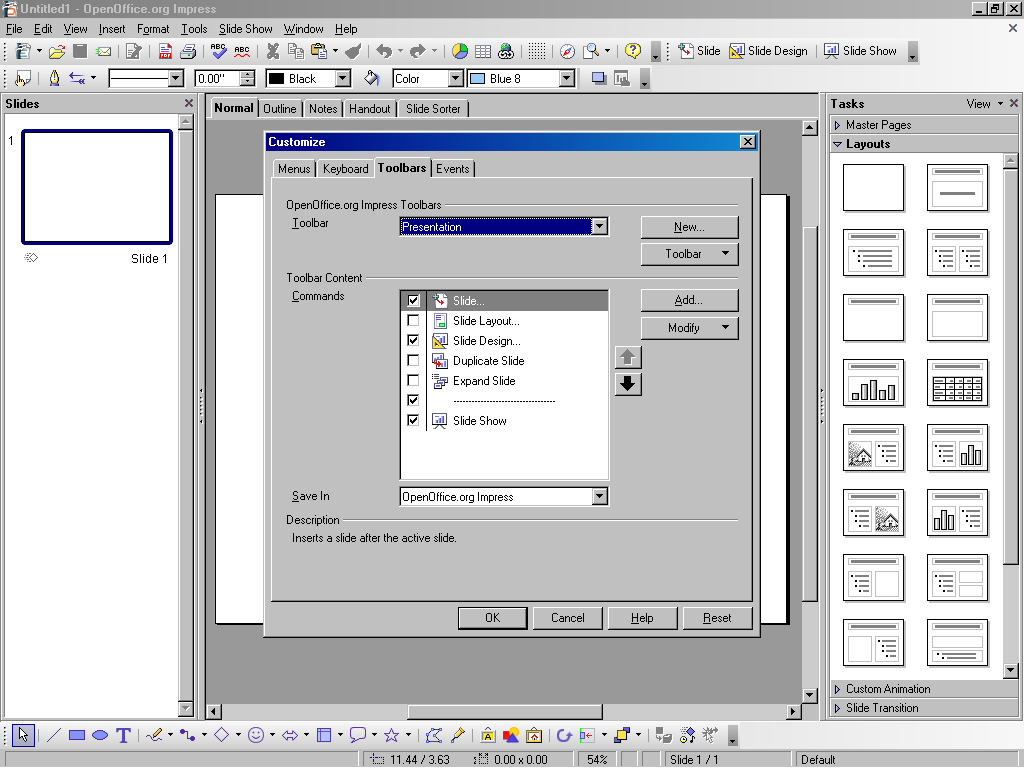Open the Format menu
The height and width of the screenshot is (768, 1024).
(x=153, y=29)
